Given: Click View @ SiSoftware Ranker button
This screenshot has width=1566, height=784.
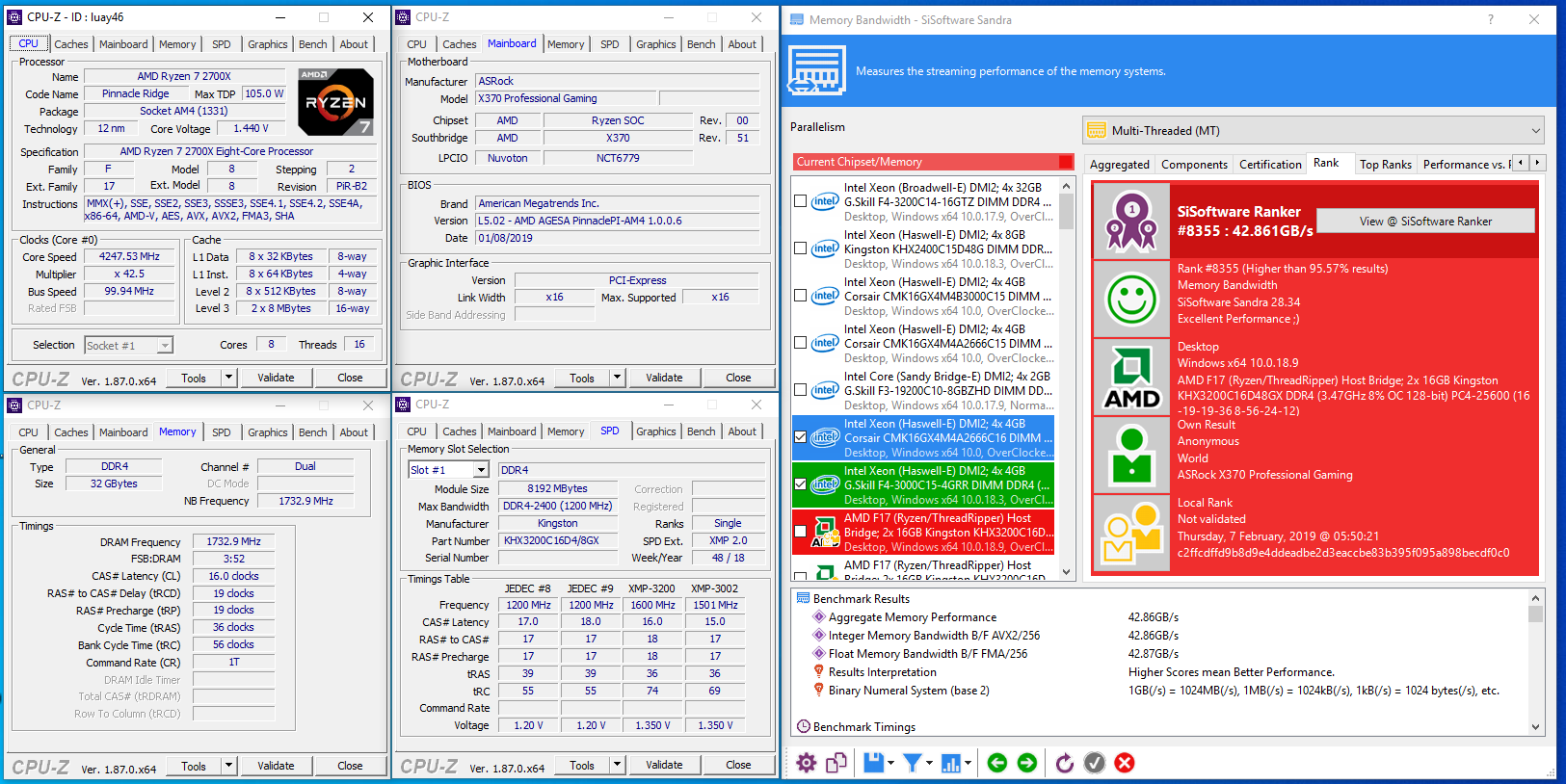Looking at the screenshot, I should 1425,221.
